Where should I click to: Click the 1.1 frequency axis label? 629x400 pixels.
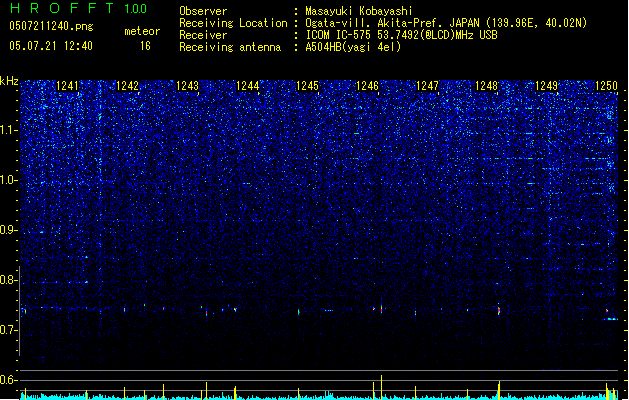point(9,130)
